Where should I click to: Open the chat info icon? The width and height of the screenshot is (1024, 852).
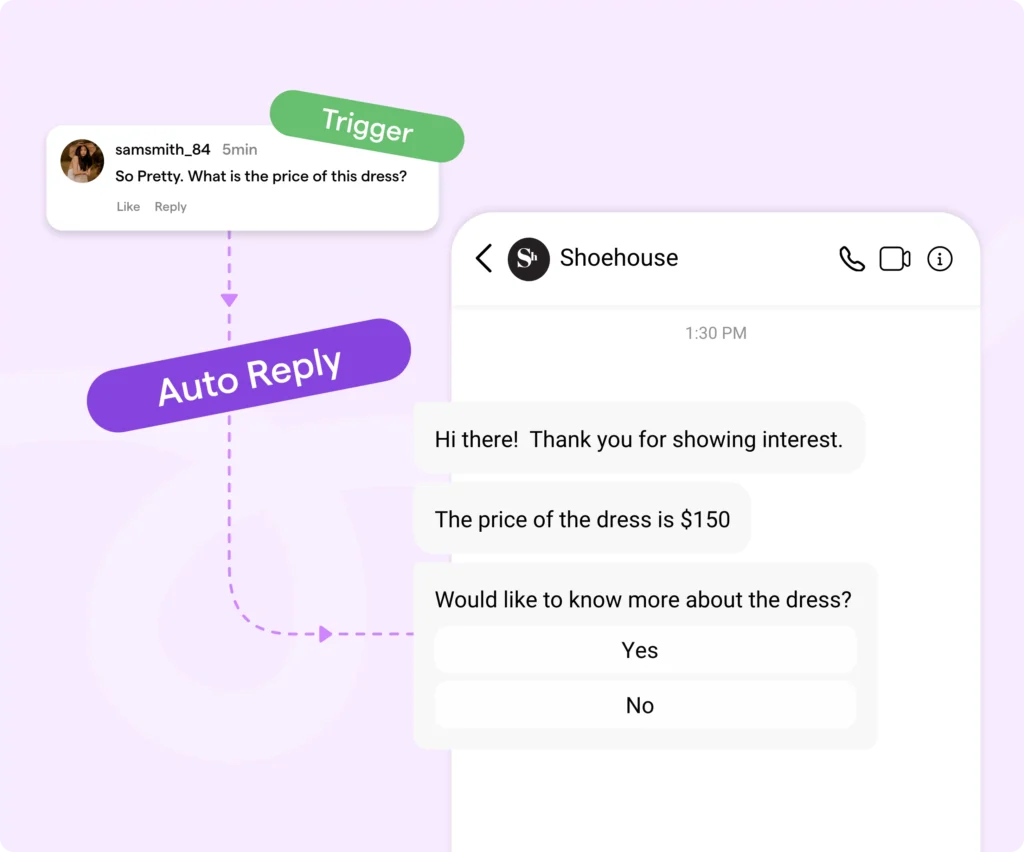[x=940, y=259]
